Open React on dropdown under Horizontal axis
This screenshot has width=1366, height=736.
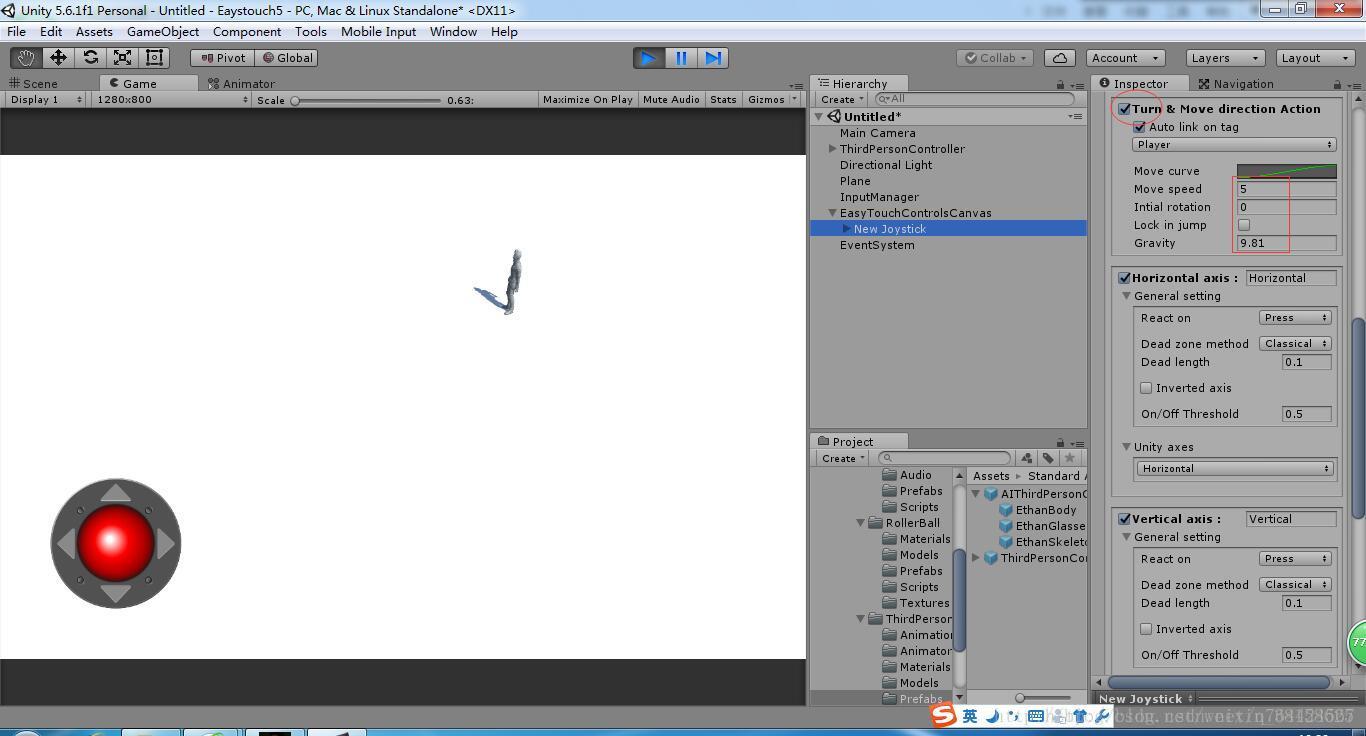tap(1295, 318)
